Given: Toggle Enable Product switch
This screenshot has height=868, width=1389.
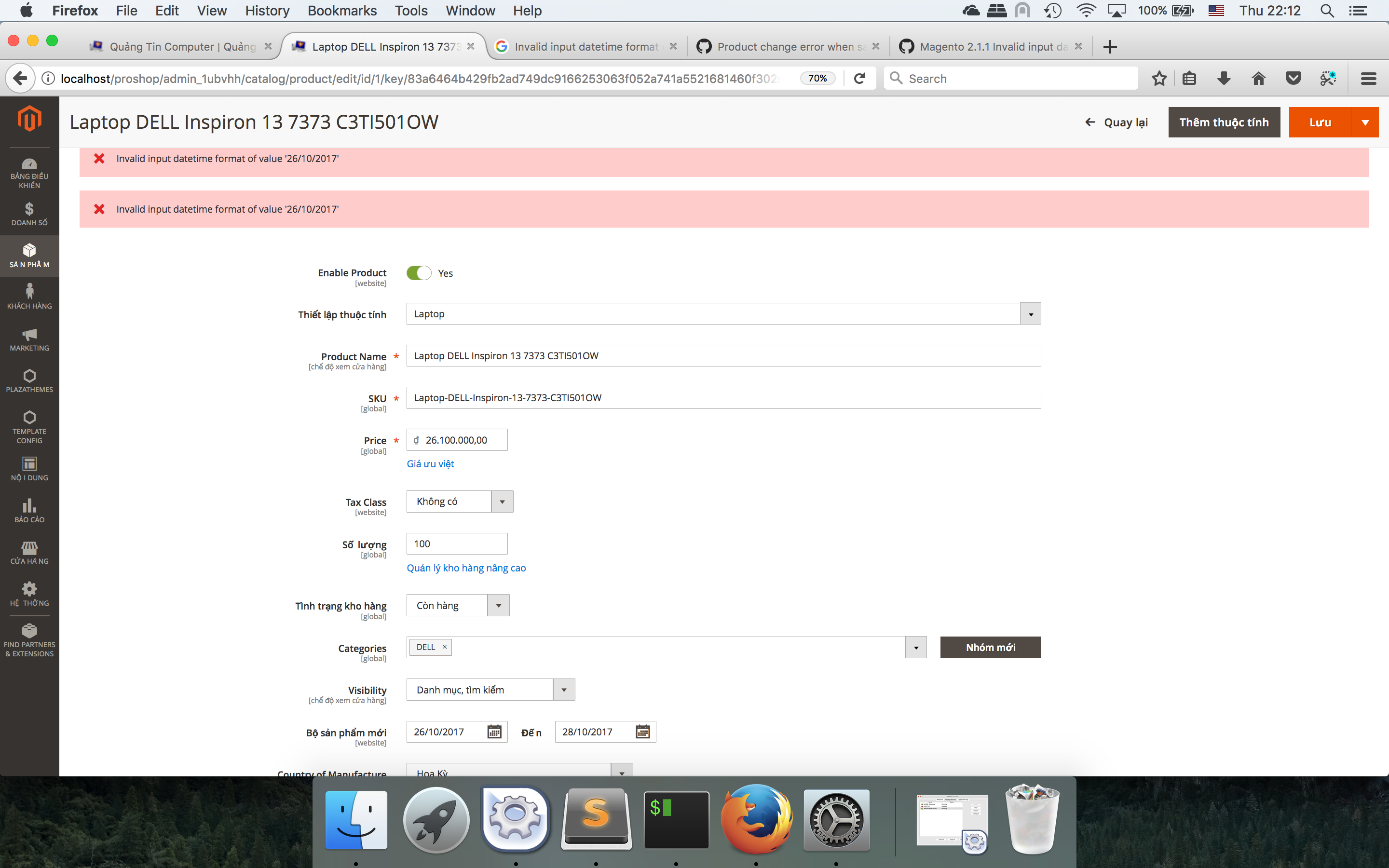Looking at the screenshot, I should (419, 272).
